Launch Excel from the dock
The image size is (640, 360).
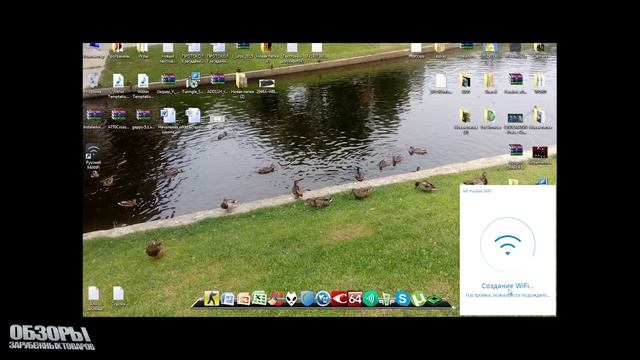point(259,299)
